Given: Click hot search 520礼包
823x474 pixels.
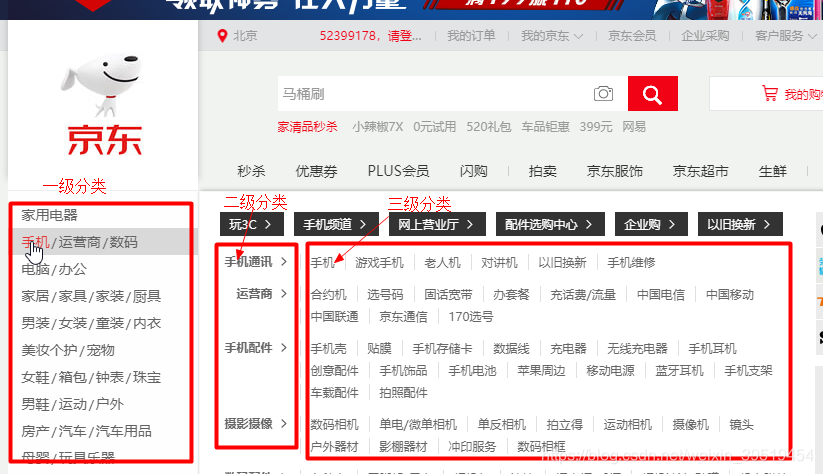Looking at the screenshot, I should [x=489, y=127].
